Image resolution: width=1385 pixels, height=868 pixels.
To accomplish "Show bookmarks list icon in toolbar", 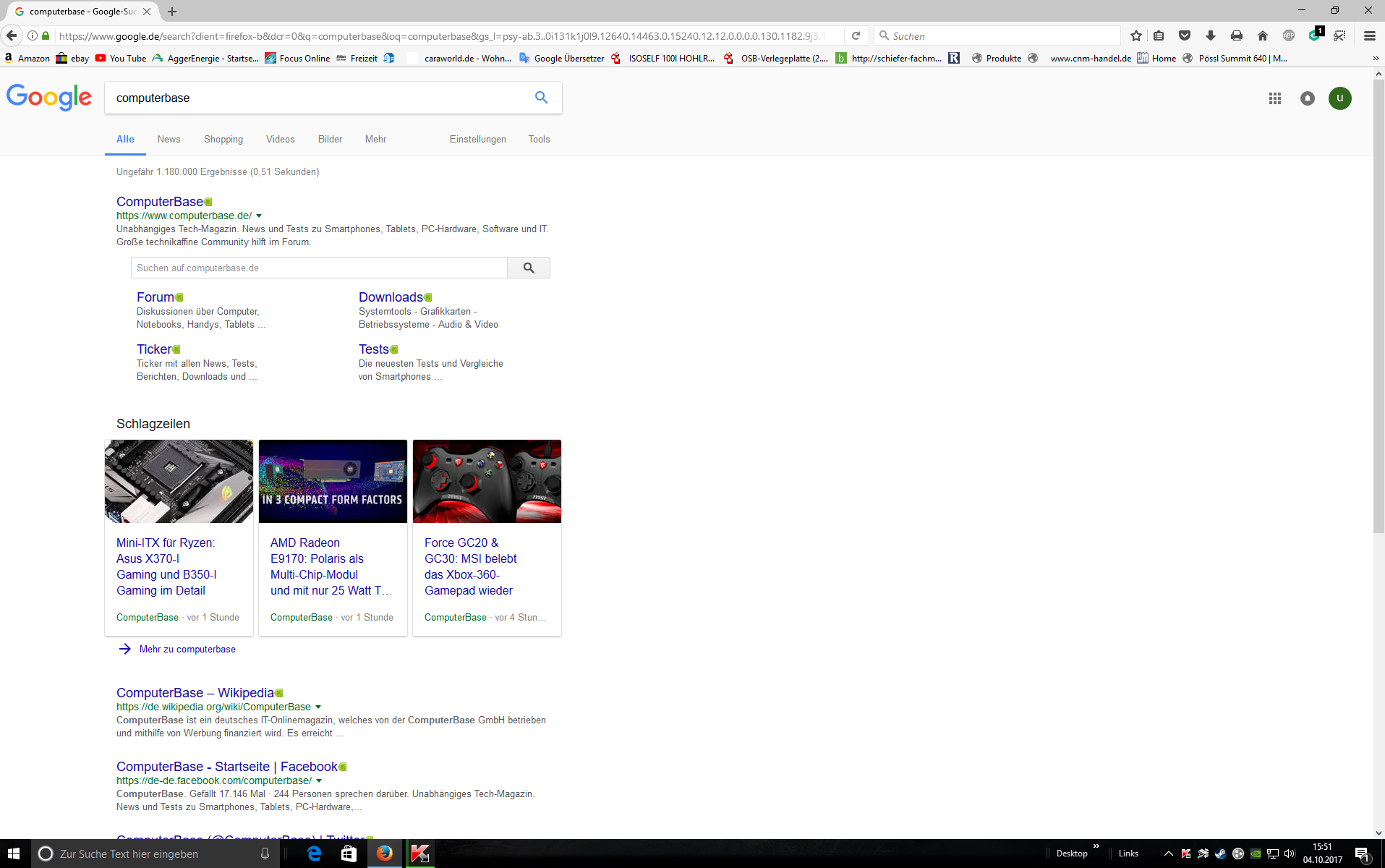I will pos(1159,35).
